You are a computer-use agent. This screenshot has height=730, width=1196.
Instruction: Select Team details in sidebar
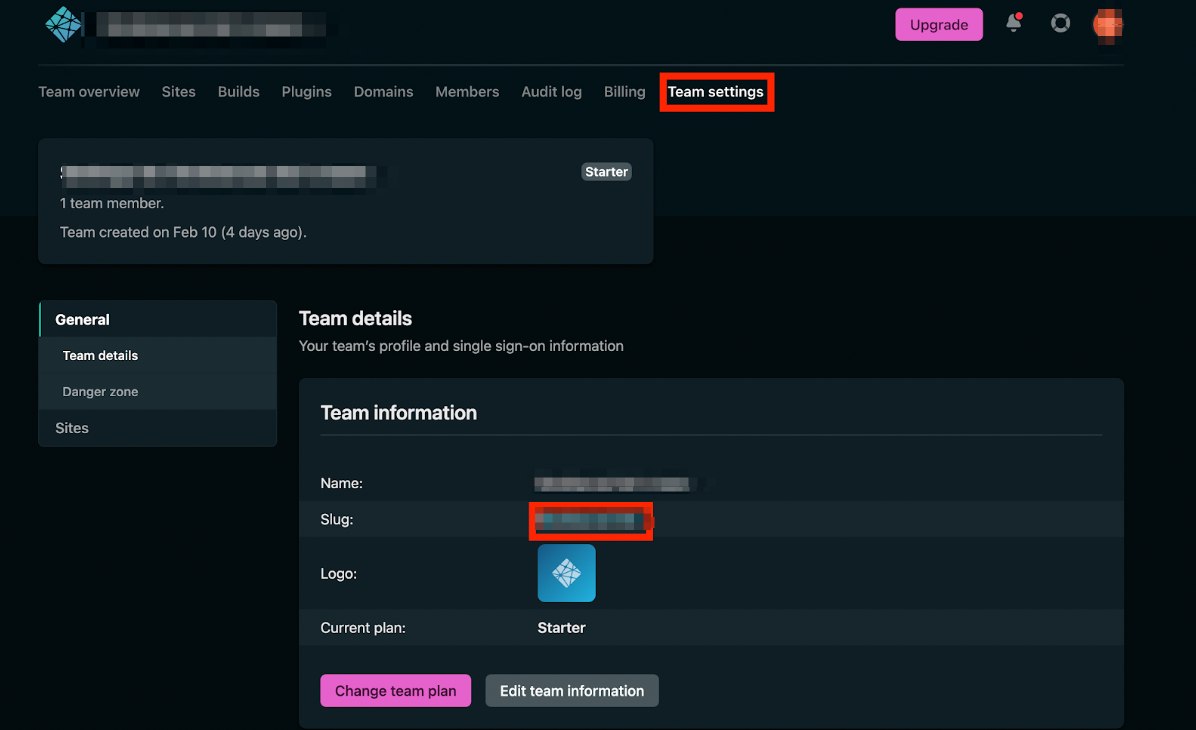(100, 356)
